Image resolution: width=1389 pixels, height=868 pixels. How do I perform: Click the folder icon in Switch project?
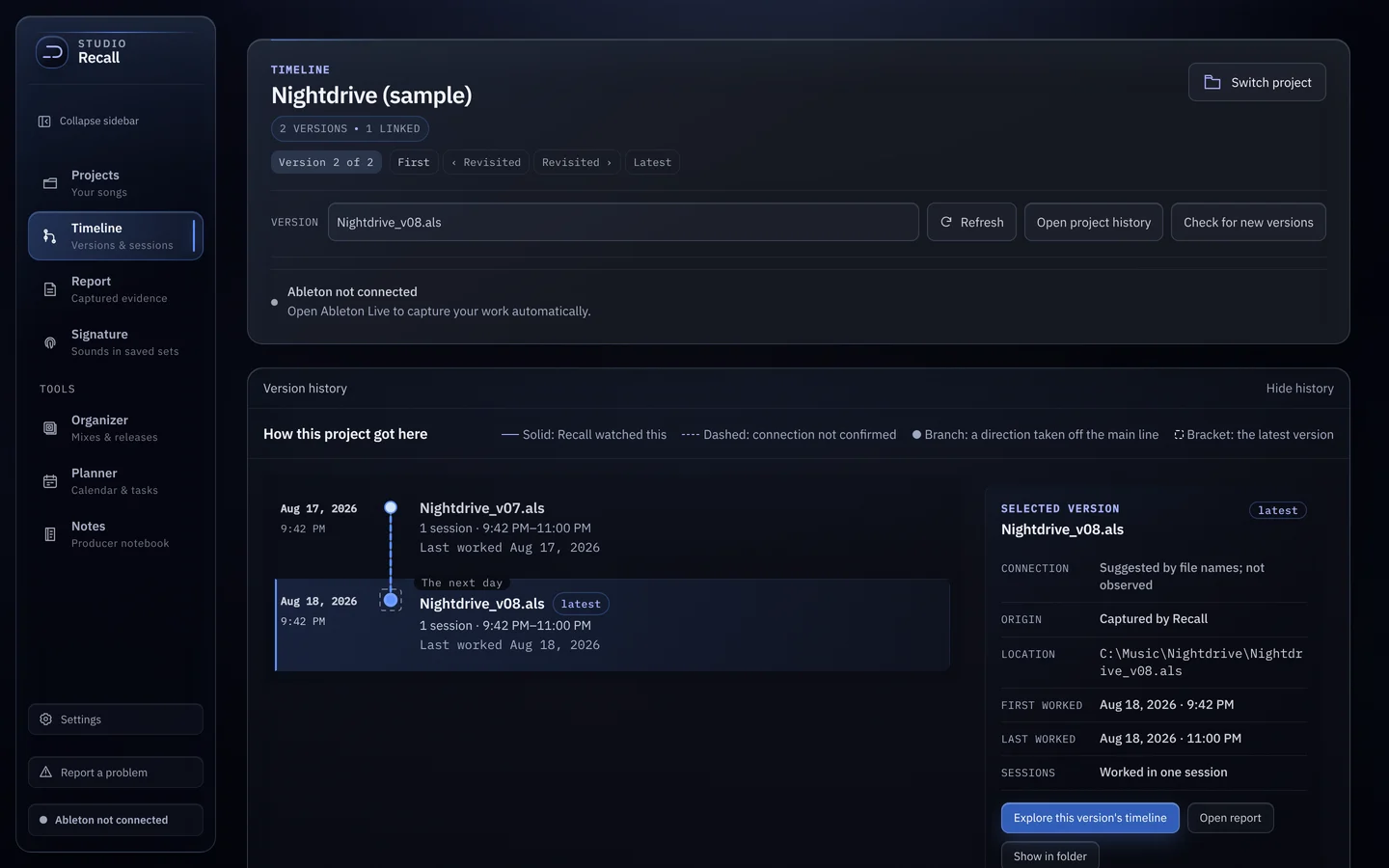click(x=1212, y=82)
